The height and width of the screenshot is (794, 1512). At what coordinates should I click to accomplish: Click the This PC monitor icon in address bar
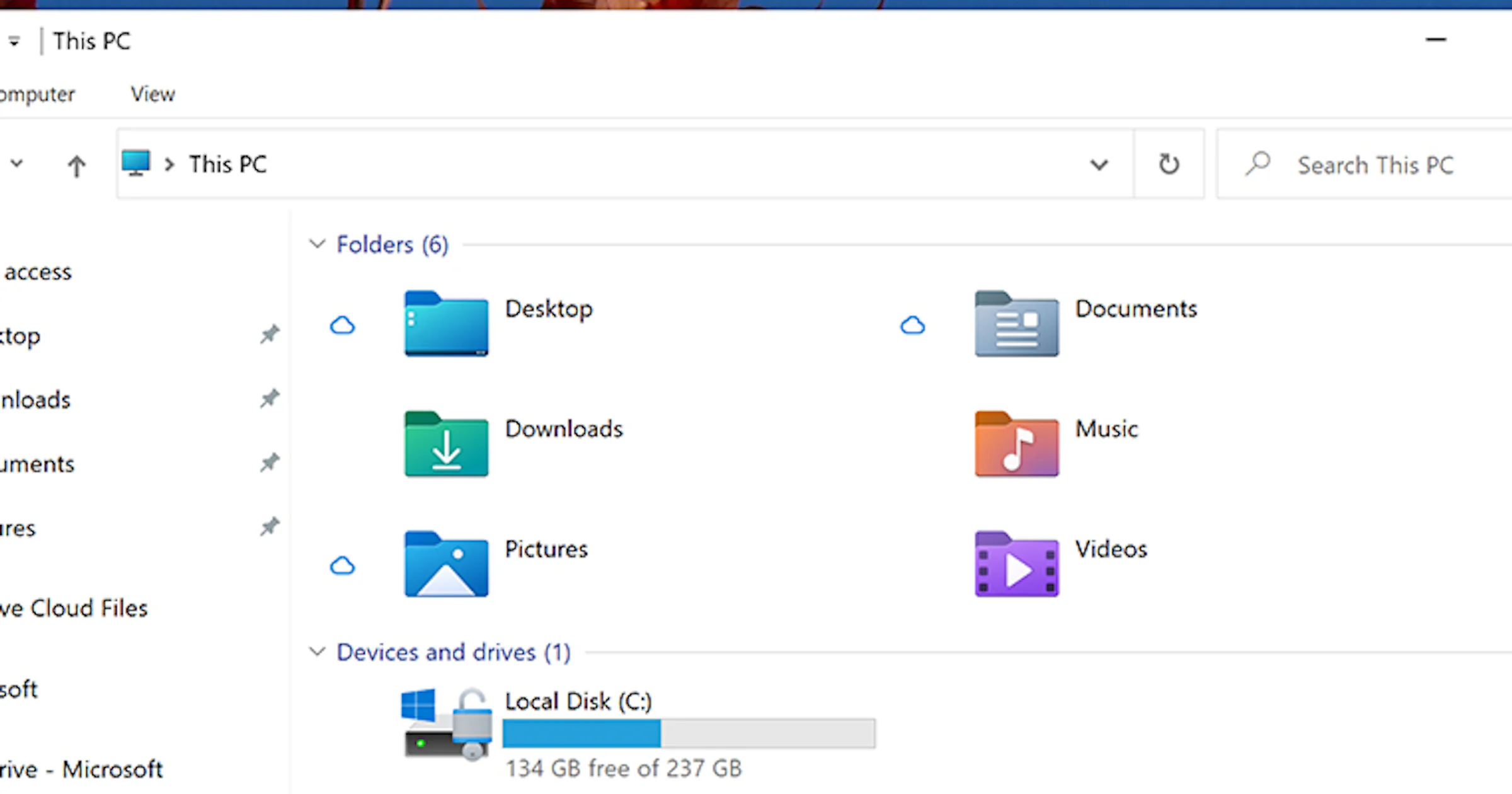[x=135, y=163]
